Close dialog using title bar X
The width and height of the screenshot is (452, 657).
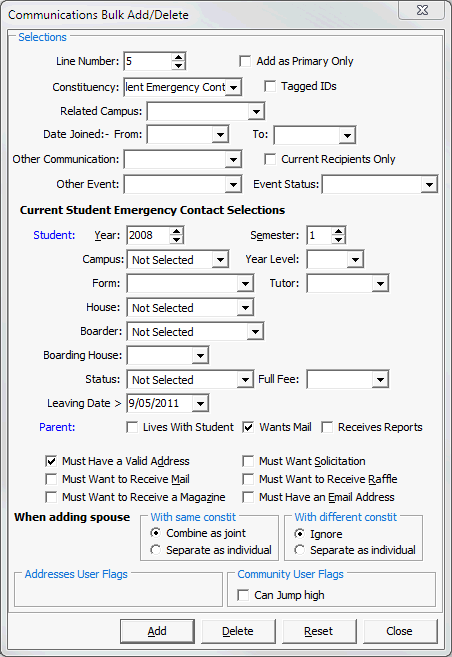click(x=422, y=10)
